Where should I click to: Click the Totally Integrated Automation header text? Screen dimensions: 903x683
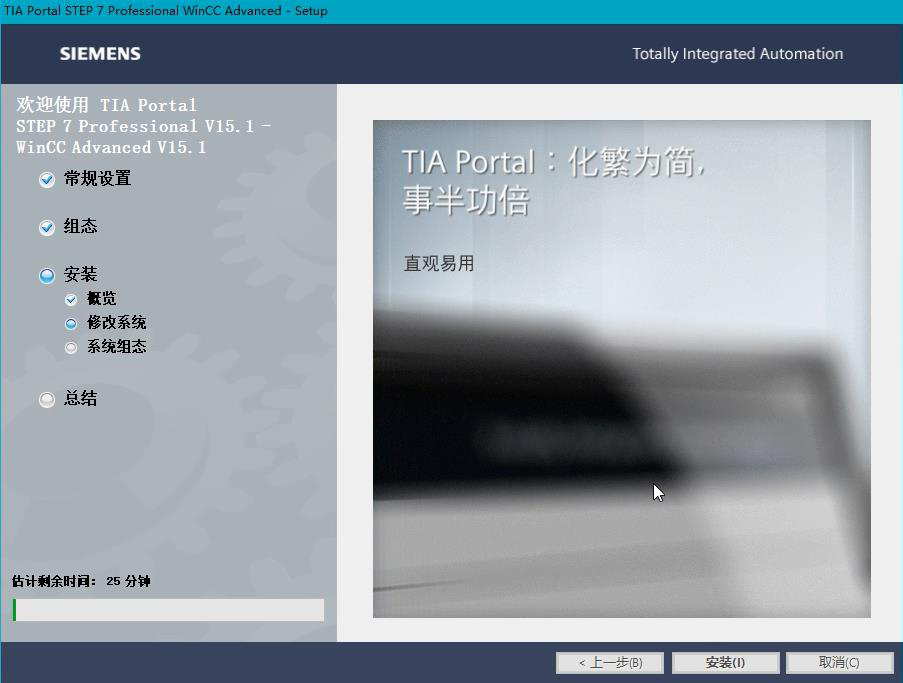(738, 54)
